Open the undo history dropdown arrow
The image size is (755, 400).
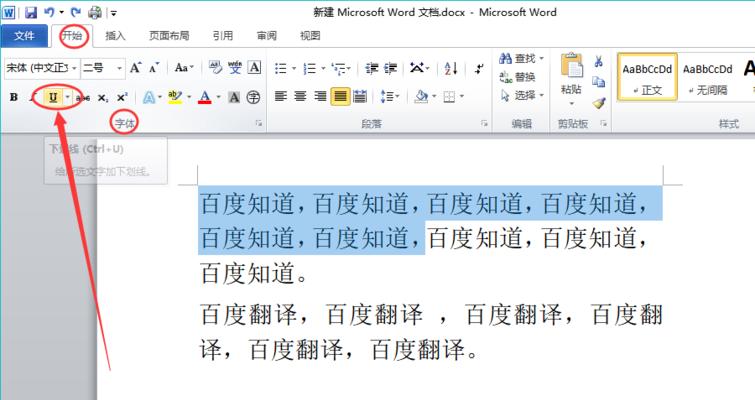pyautogui.click(x=62, y=12)
